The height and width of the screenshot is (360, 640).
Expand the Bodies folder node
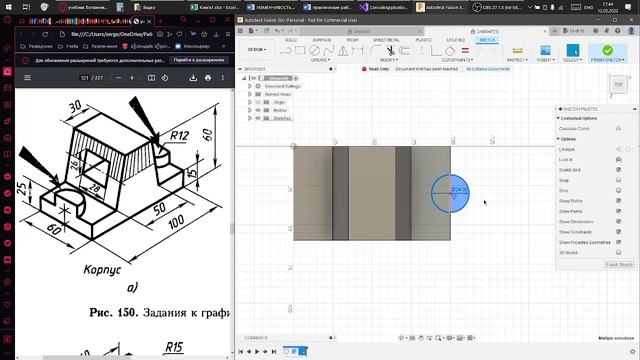250,110
